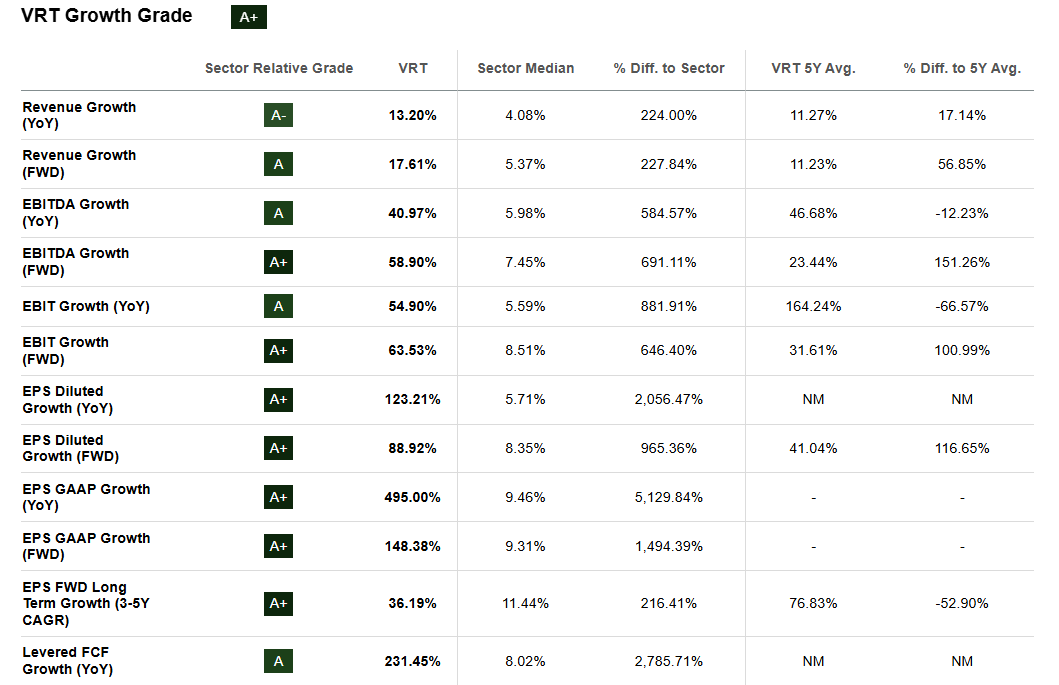Viewport: 1059px width, 685px height.
Task: Click the EPS GAAP Growth (YoY) row label
Action: click(x=86, y=497)
